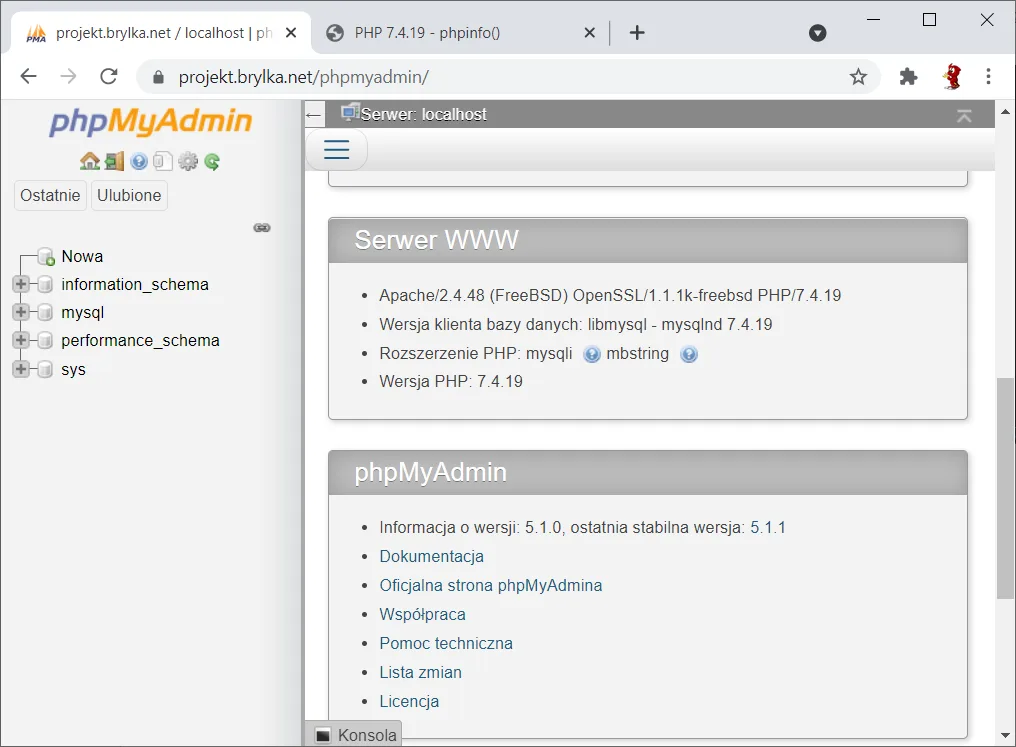Expand the sys database tree

pos(21,369)
